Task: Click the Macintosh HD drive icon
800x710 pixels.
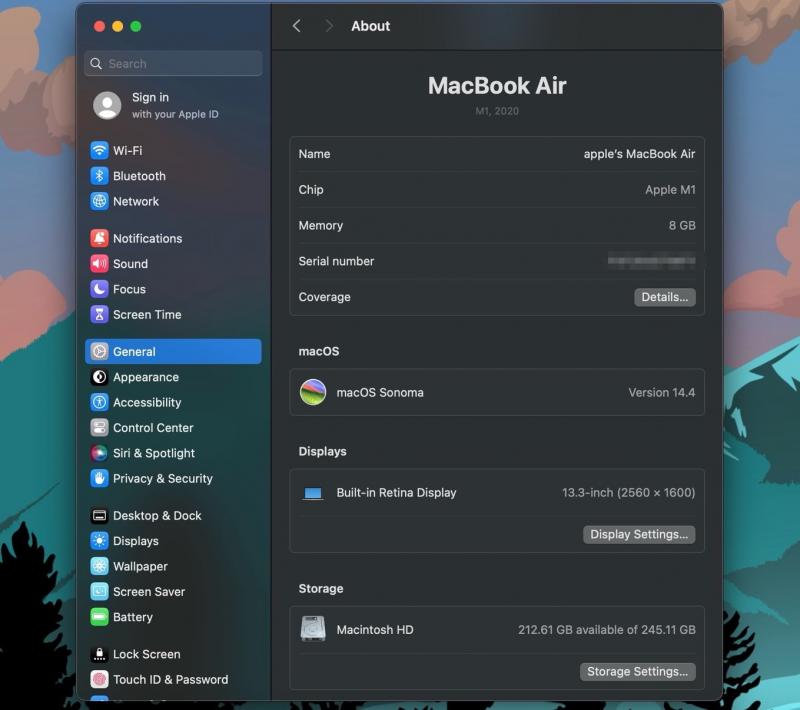Action: click(x=313, y=629)
